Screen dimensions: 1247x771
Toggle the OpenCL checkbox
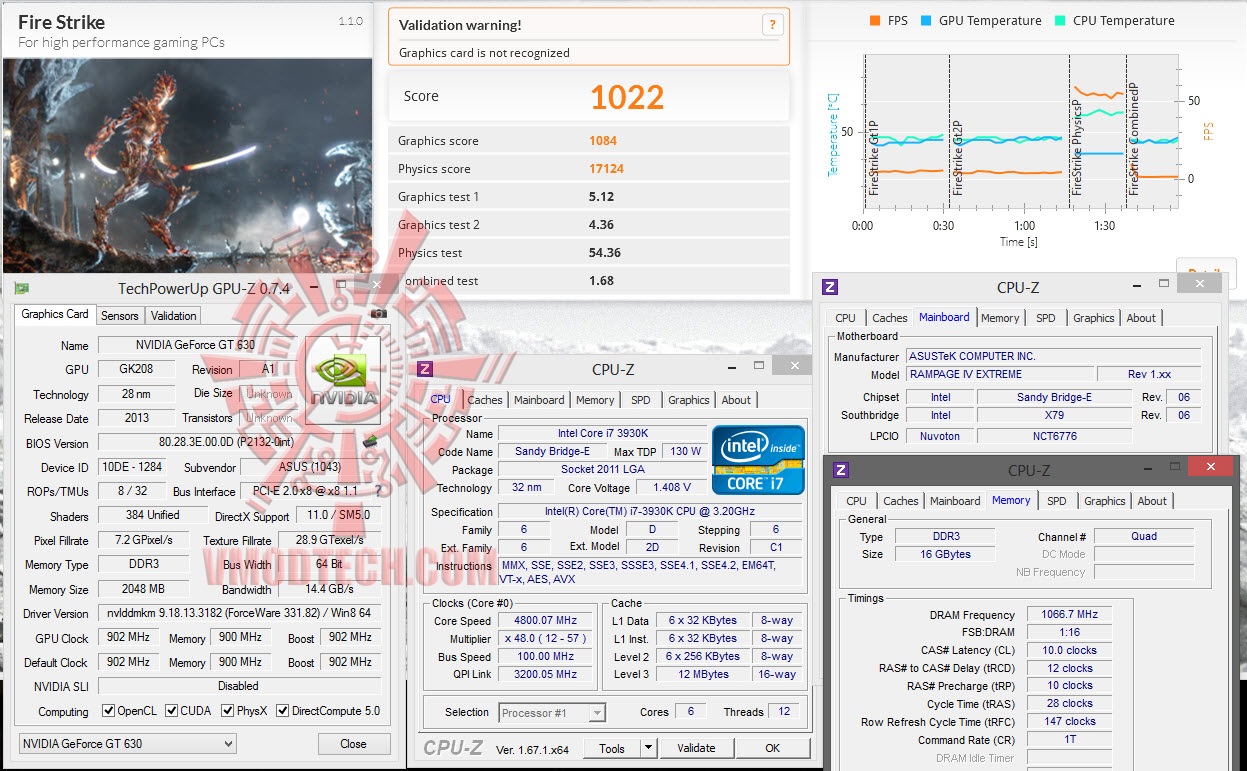[108, 711]
